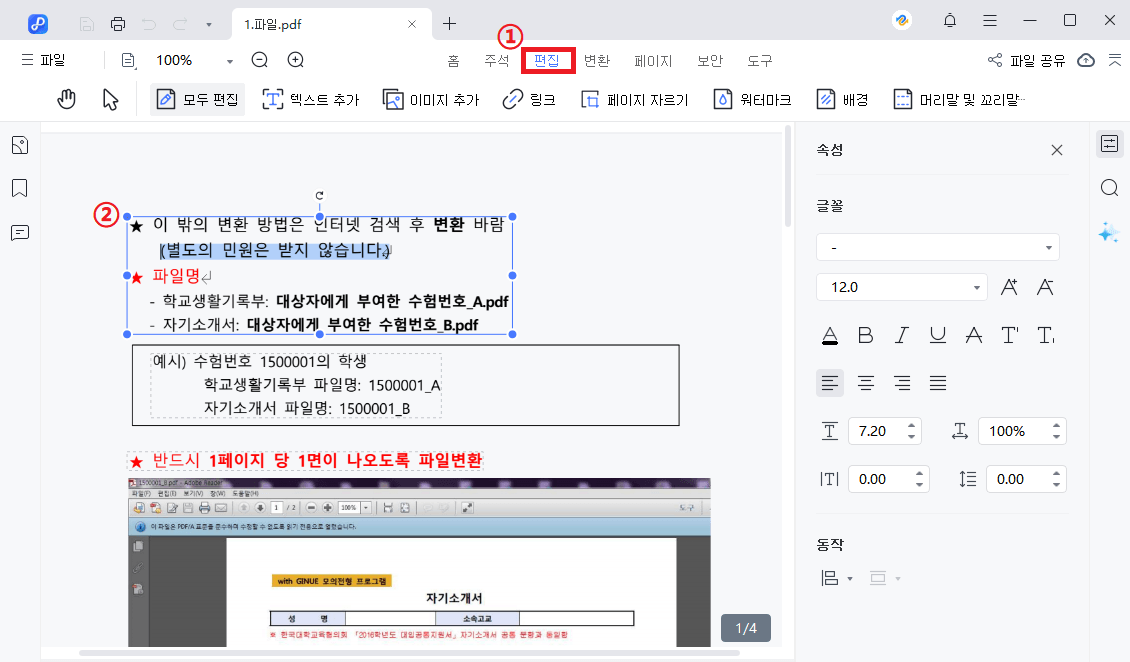The height and width of the screenshot is (662, 1130).
Task: Open the search icon on right sidebar
Action: 1110,188
